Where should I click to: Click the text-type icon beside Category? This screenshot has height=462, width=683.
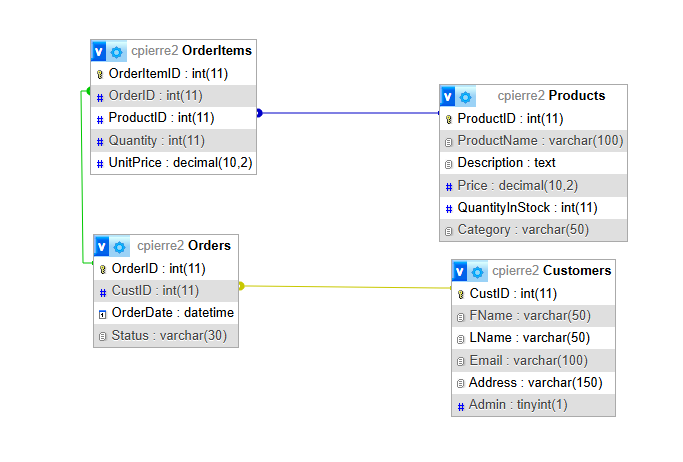(x=449, y=231)
